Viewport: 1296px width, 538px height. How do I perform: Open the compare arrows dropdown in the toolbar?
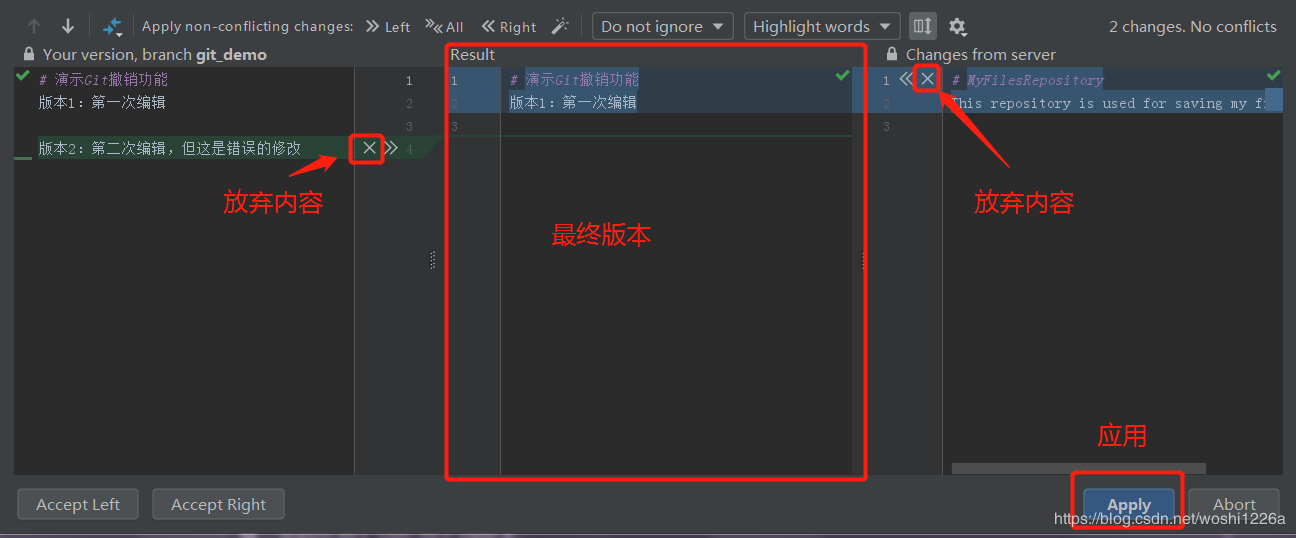click(x=112, y=27)
